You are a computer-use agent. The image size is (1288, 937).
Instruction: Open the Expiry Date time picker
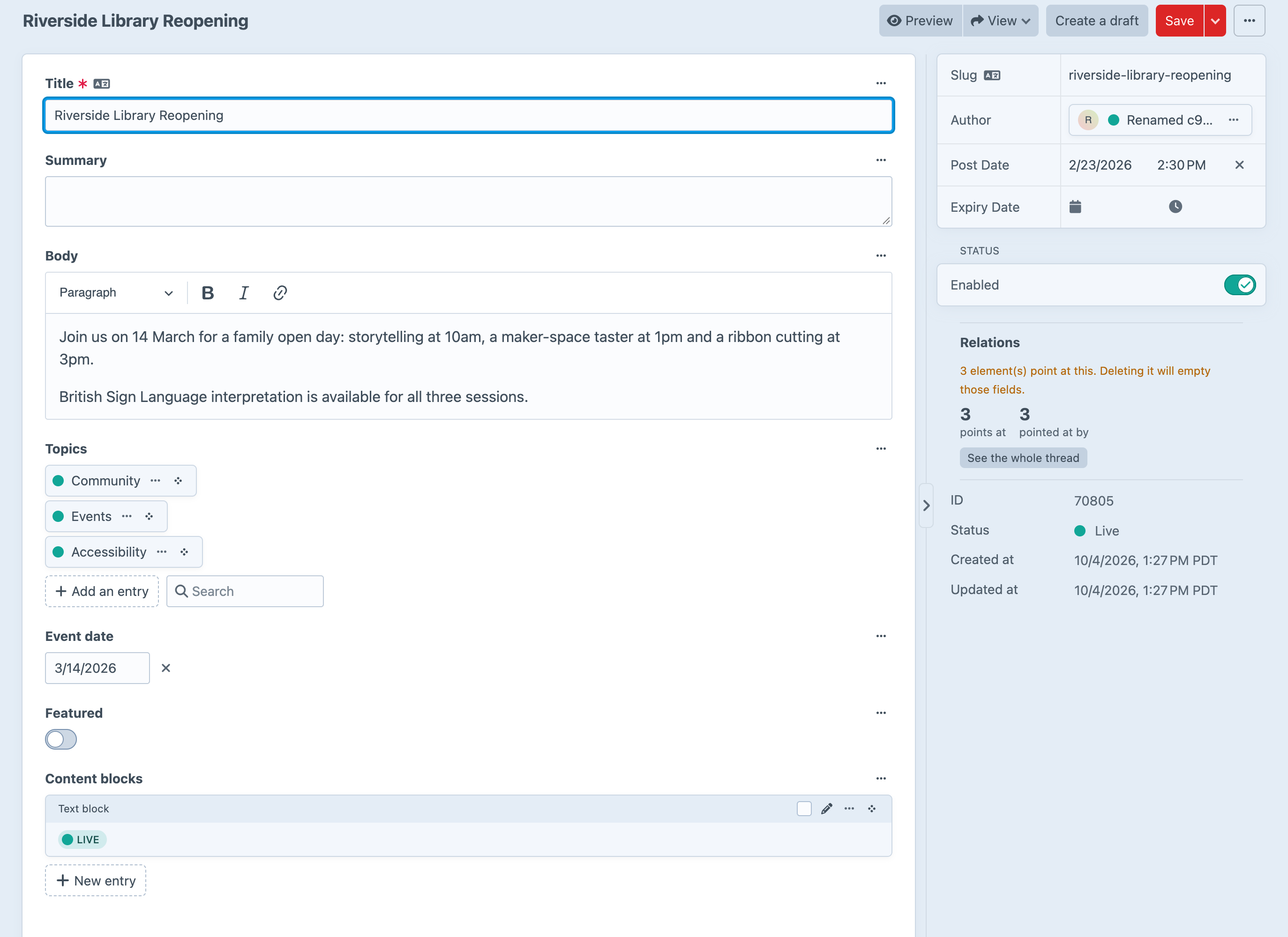[1175, 207]
